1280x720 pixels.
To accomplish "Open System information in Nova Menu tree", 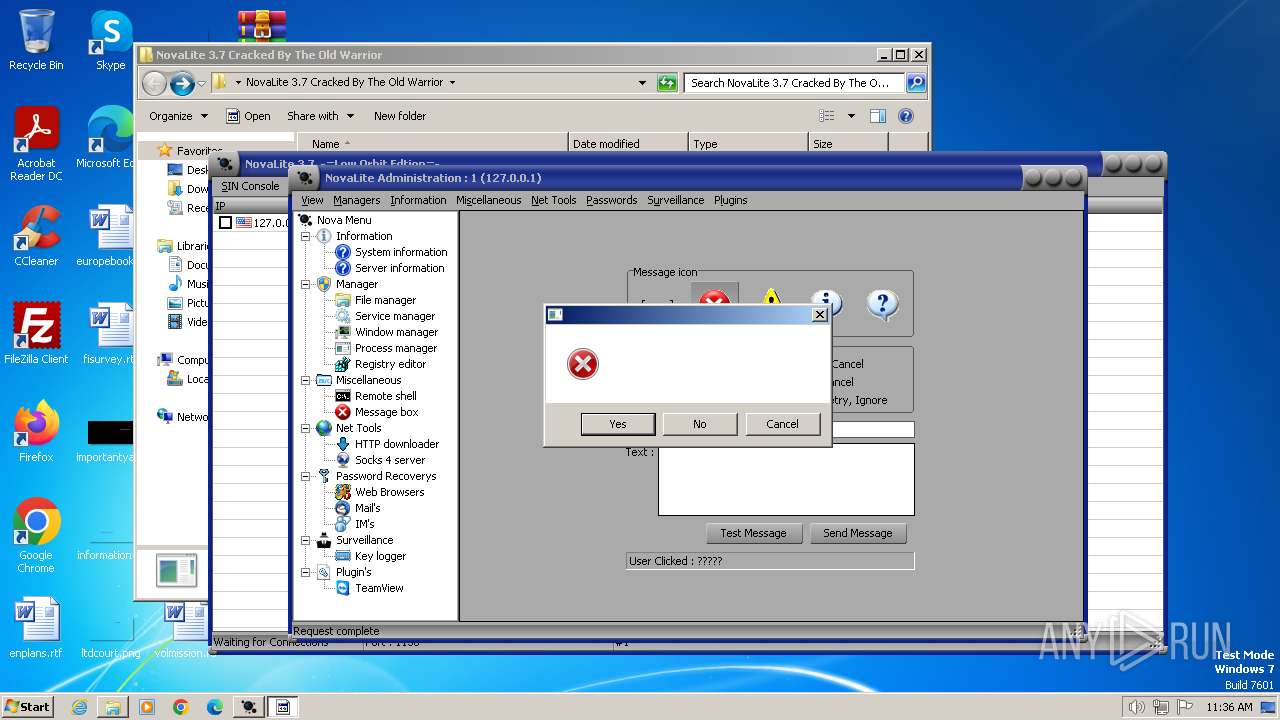I will tap(400, 252).
